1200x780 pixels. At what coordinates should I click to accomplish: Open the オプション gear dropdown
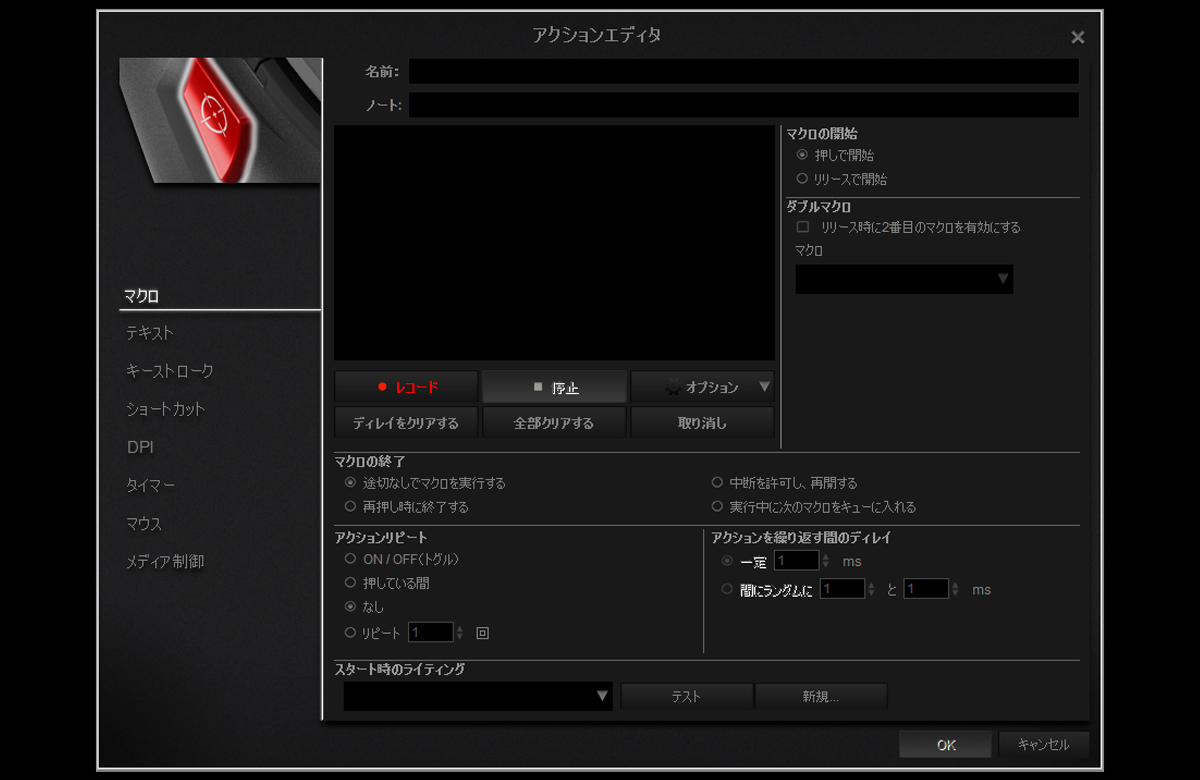coord(702,387)
